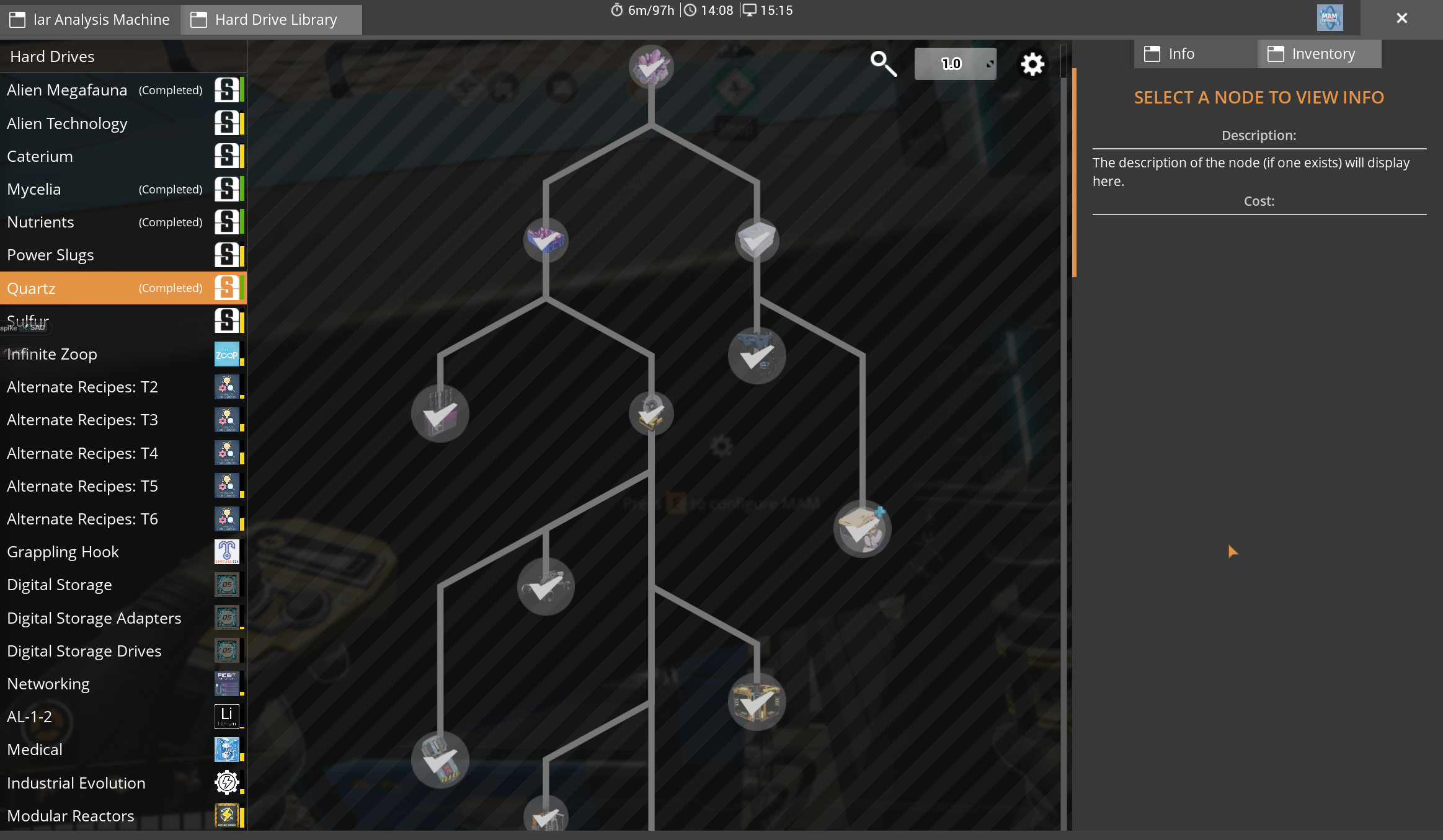This screenshot has width=1443, height=840.
Task: Click the Industrial Evolution icon
Action: coord(227,782)
